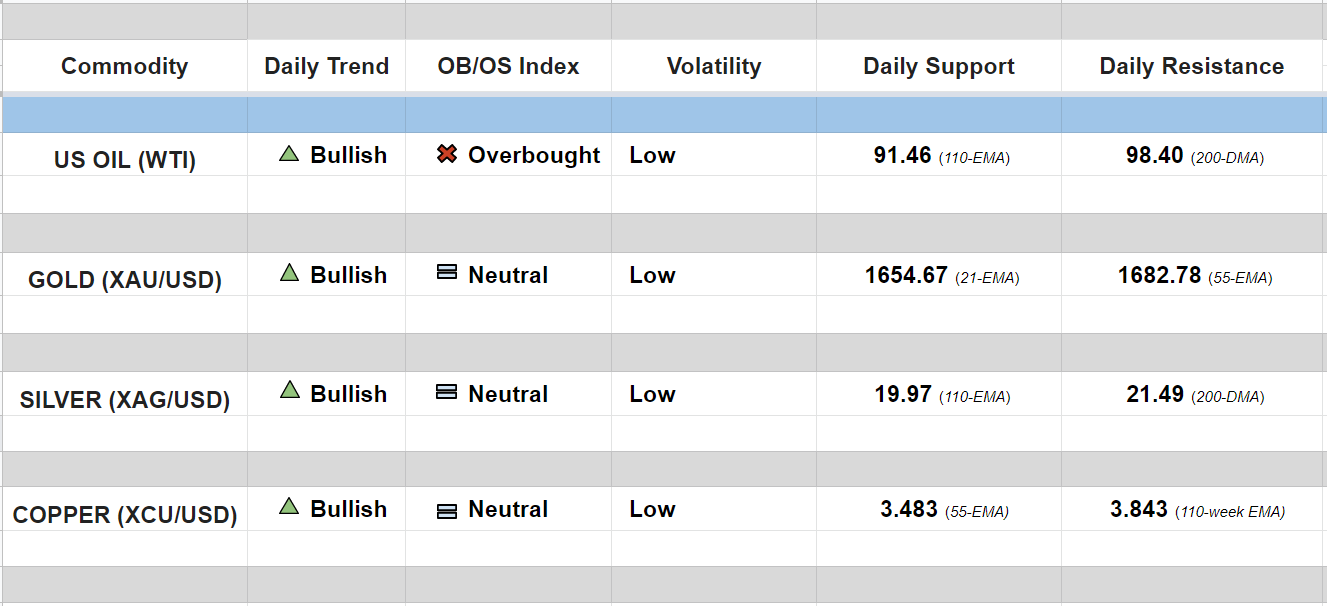Select the 1654.67 gold support value
Image resolution: width=1327 pixels, height=606 pixels.
pyautogui.click(x=906, y=275)
